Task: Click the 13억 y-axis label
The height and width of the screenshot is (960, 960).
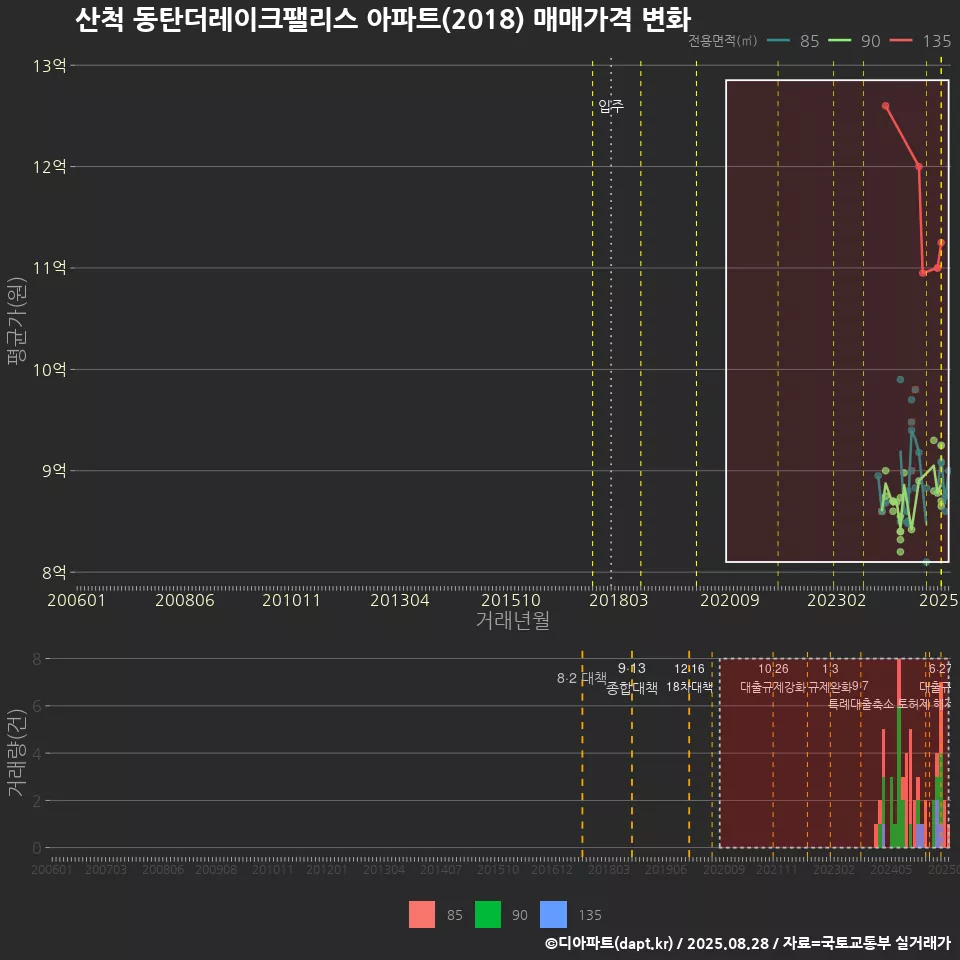Action: [x=50, y=66]
